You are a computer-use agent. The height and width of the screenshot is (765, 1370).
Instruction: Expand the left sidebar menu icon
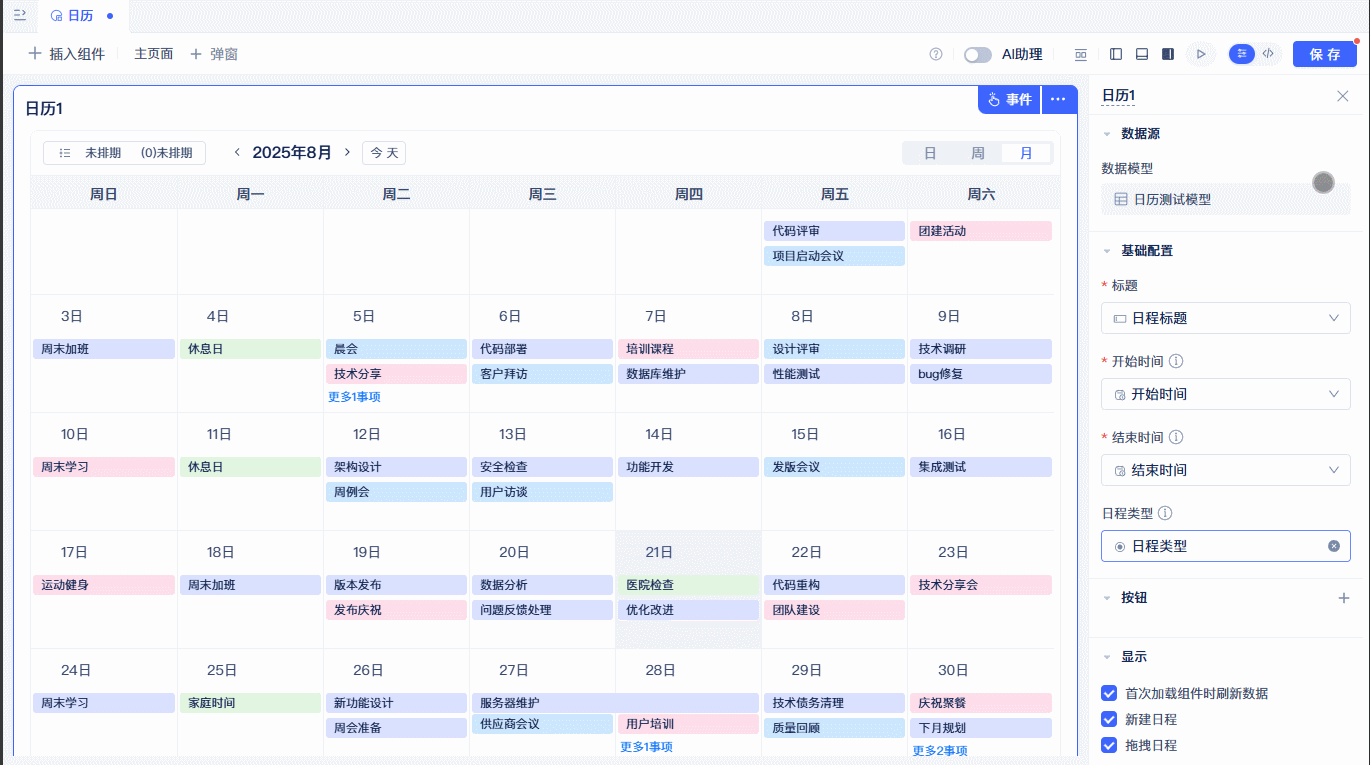(19, 15)
